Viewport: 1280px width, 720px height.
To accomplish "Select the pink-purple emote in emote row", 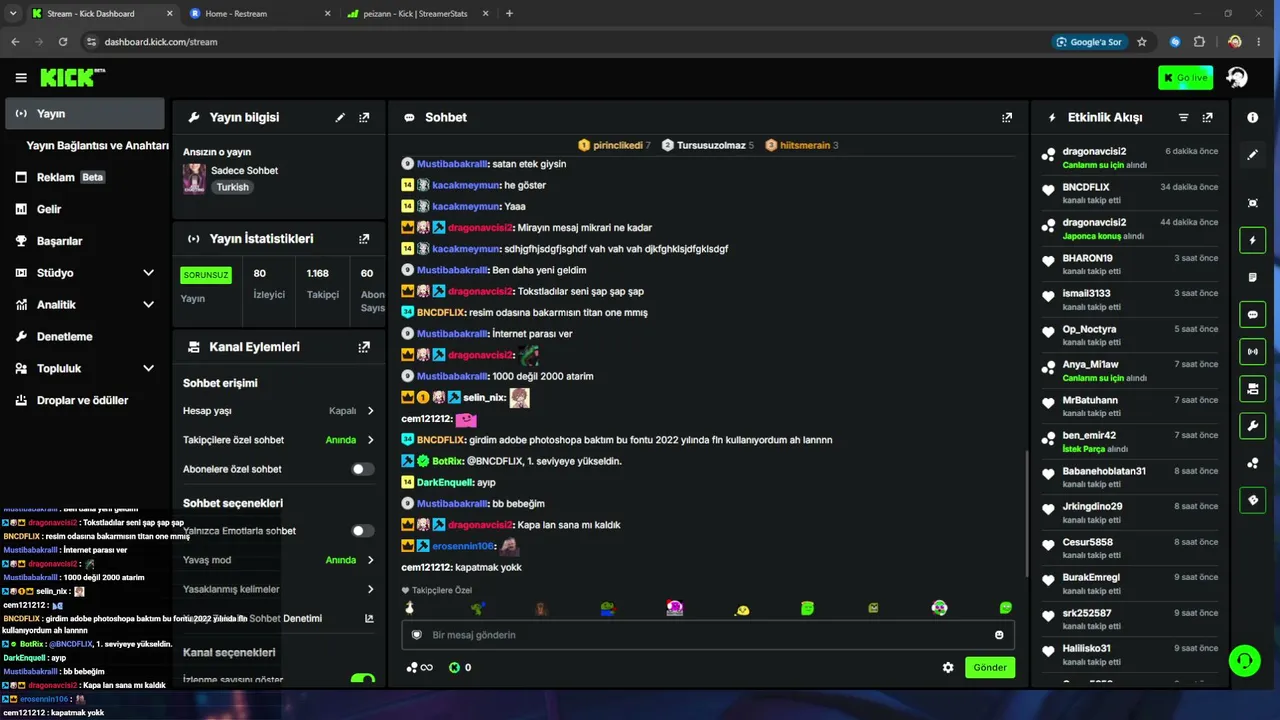I will pos(675,608).
